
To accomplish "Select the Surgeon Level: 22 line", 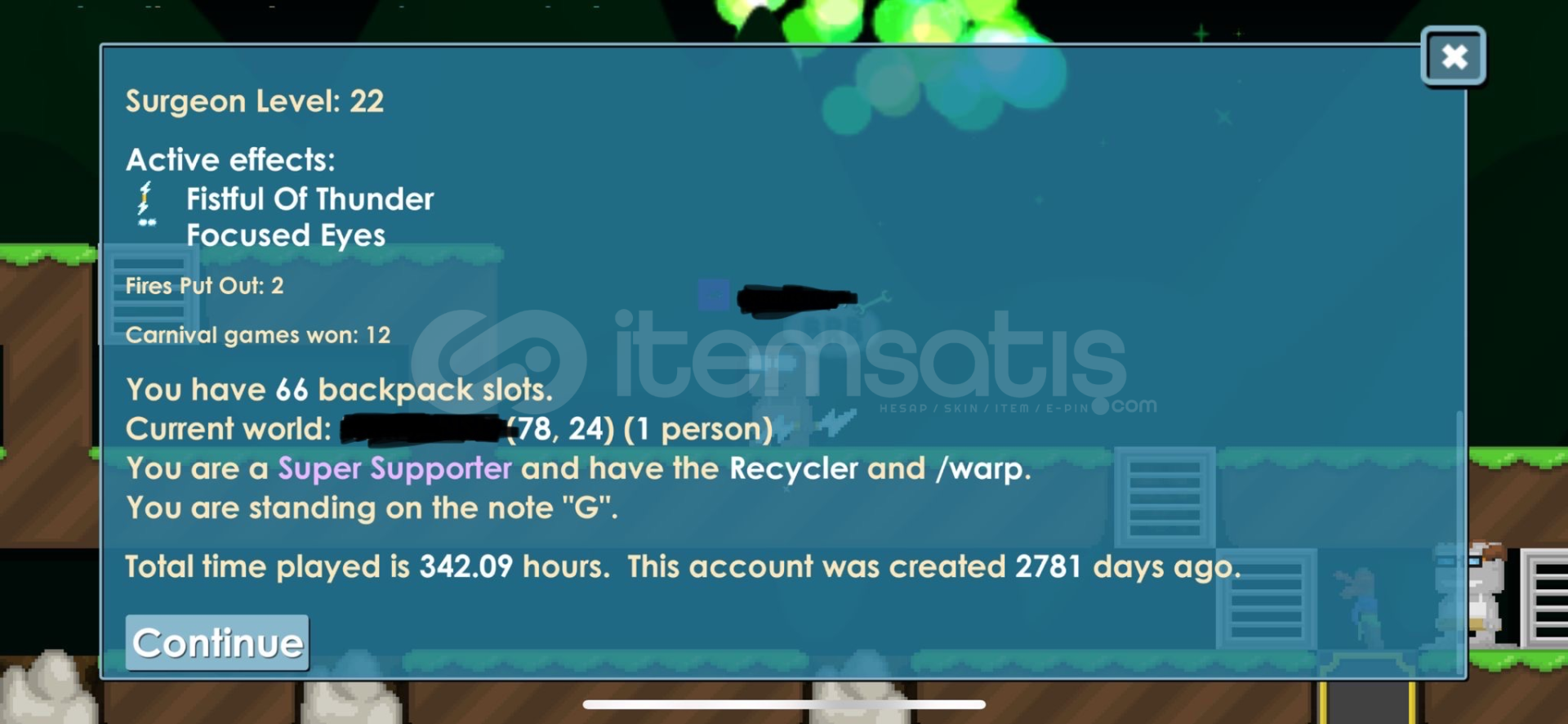I will tap(254, 101).
